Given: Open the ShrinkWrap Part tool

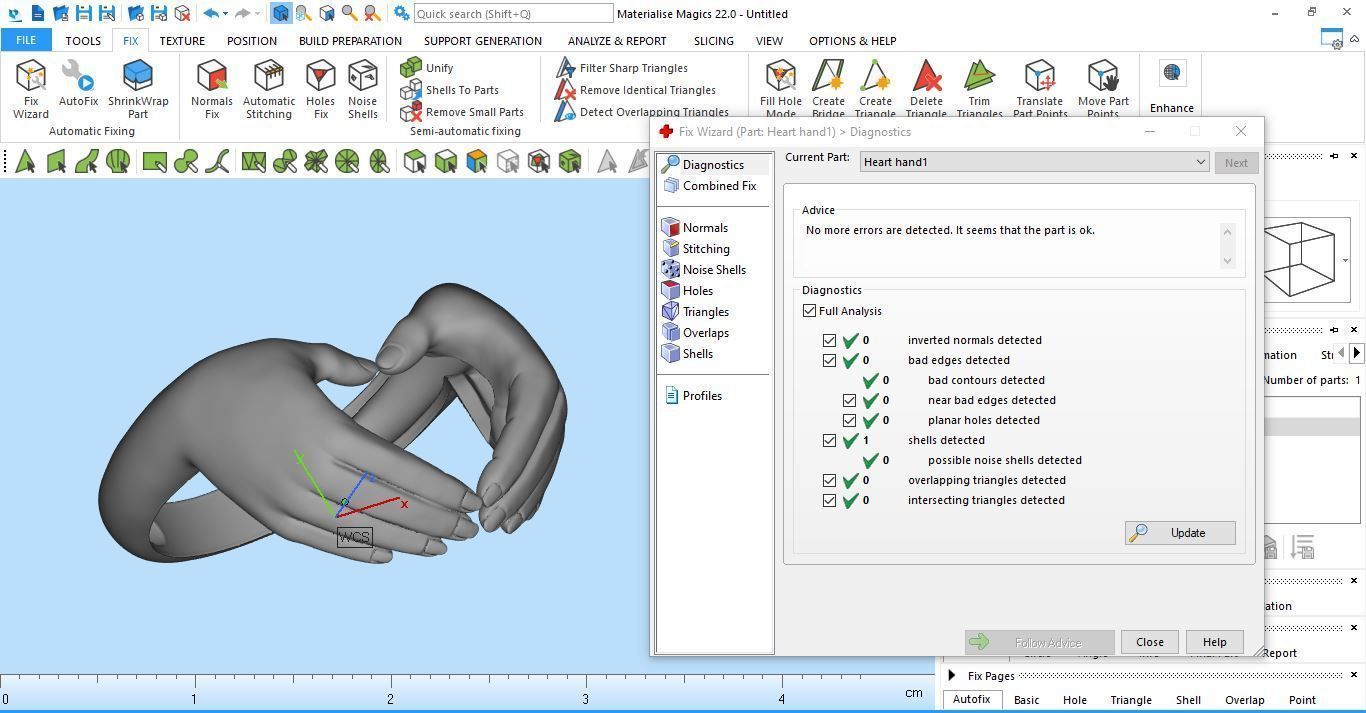Looking at the screenshot, I should [138, 89].
